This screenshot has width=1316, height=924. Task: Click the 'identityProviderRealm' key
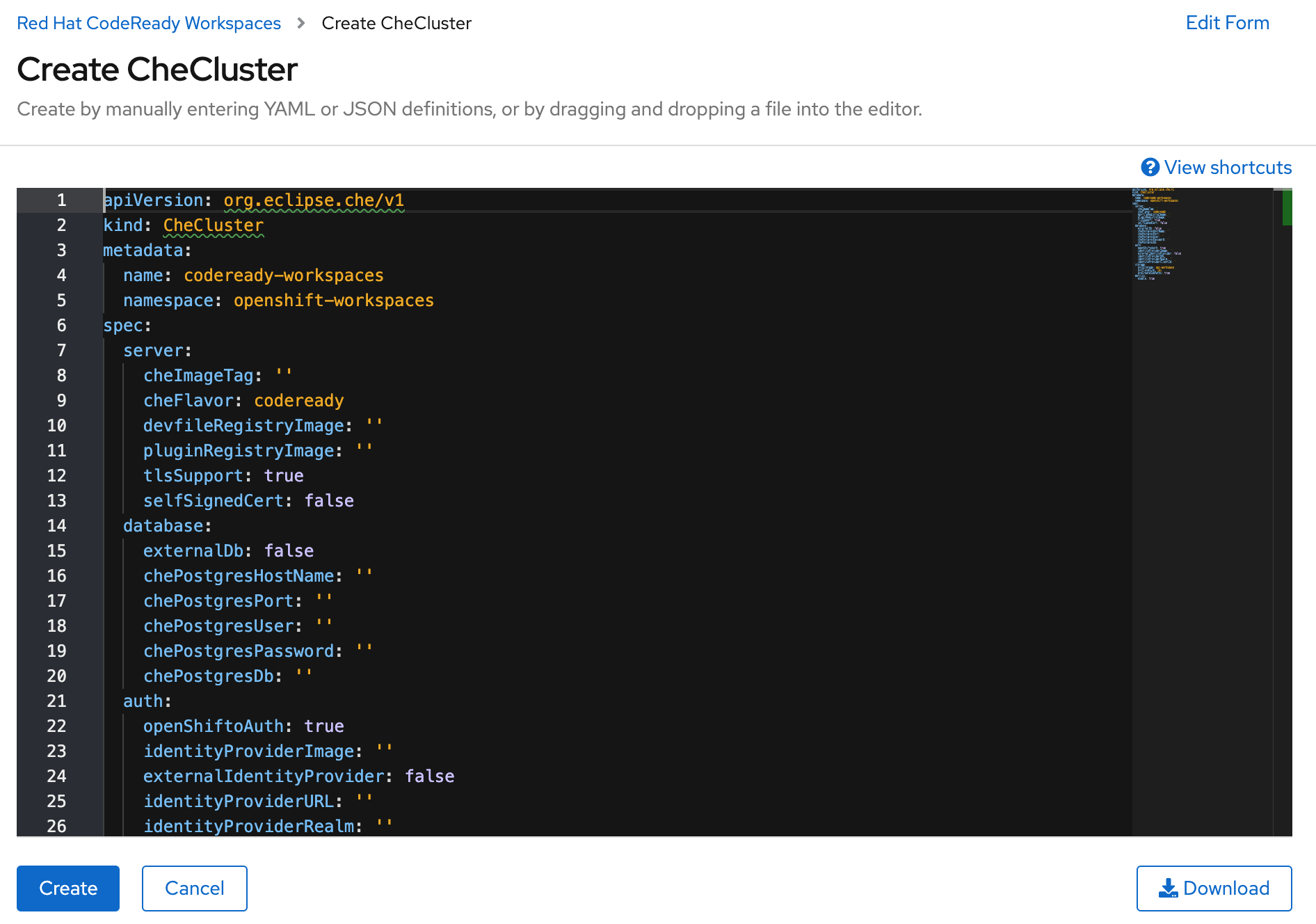(249, 827)
